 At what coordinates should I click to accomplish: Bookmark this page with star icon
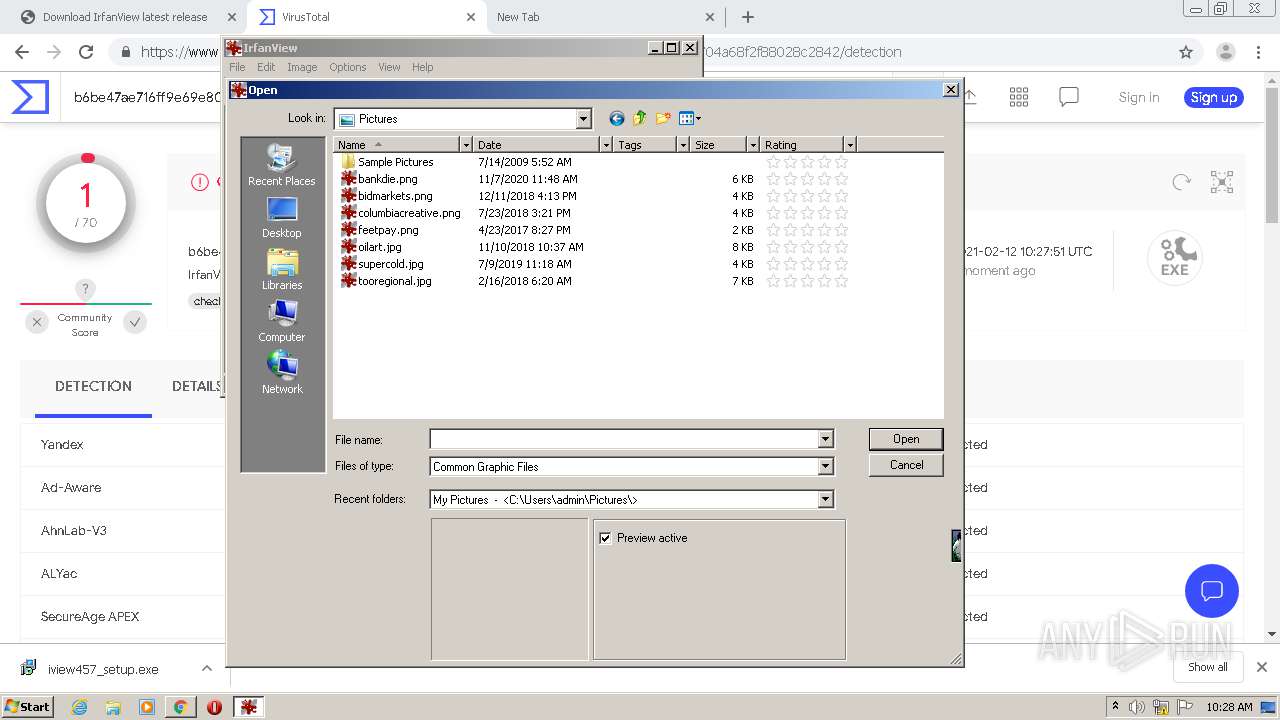[x=1186, y=52]
